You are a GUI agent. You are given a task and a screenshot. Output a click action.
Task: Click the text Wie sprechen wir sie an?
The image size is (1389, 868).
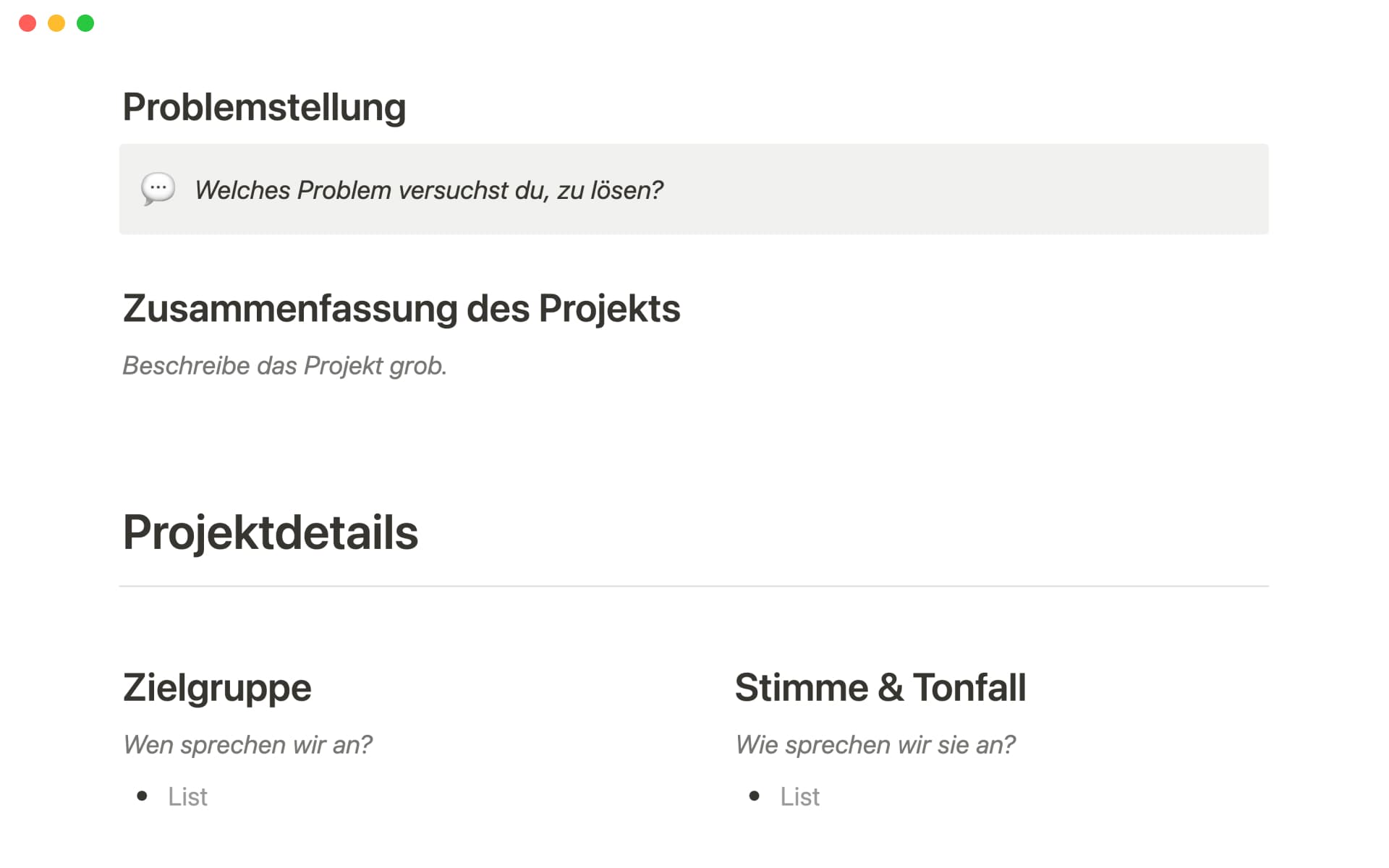[x=876, y=744]
